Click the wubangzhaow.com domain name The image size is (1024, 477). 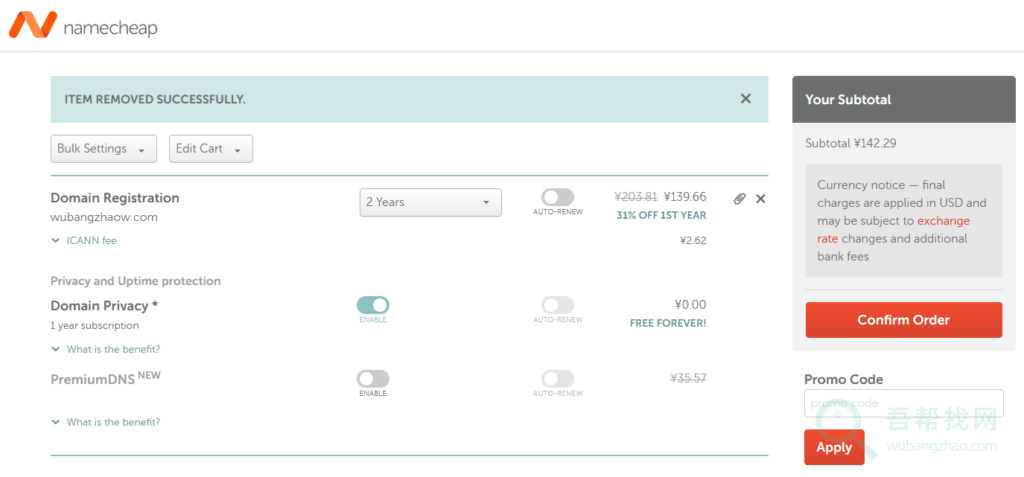coord(104,217)
